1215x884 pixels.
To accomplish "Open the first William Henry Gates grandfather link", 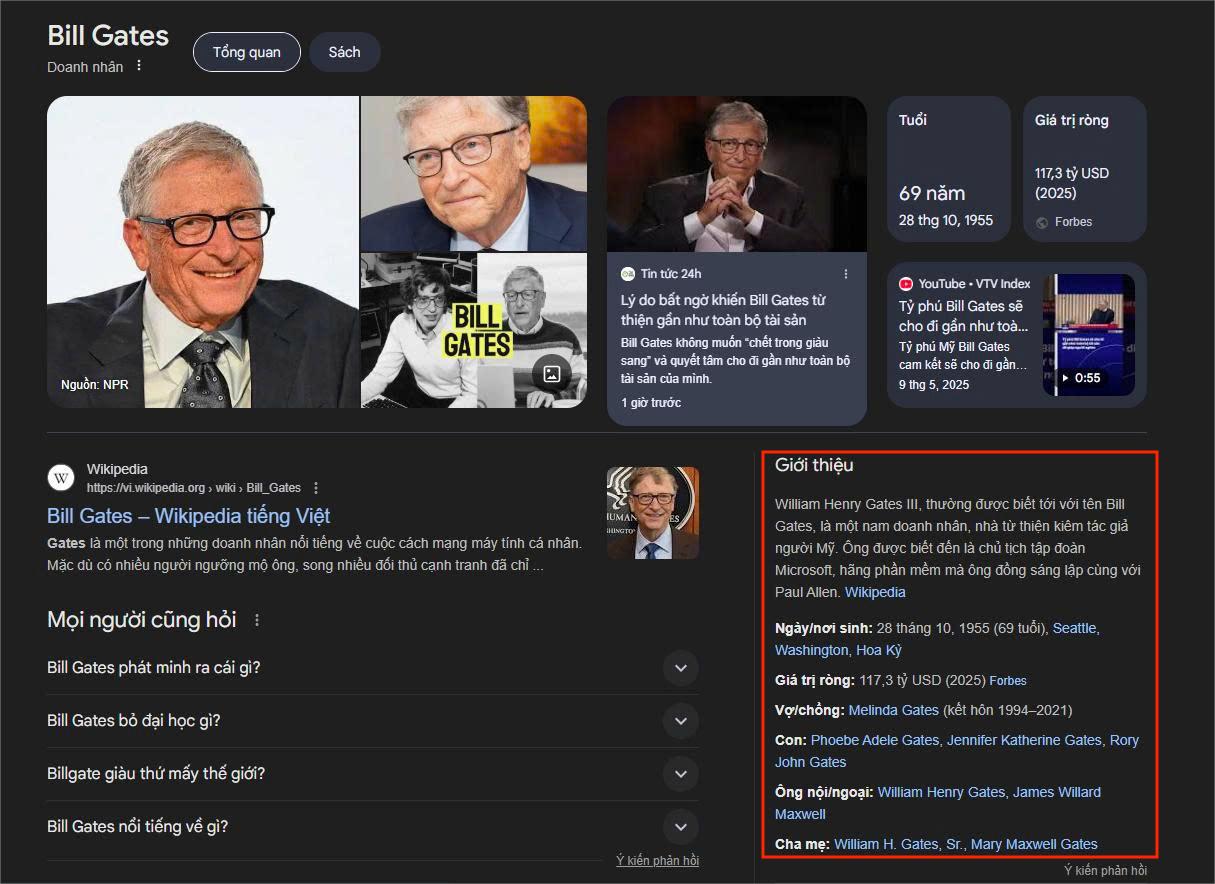I will pos(941,792).
